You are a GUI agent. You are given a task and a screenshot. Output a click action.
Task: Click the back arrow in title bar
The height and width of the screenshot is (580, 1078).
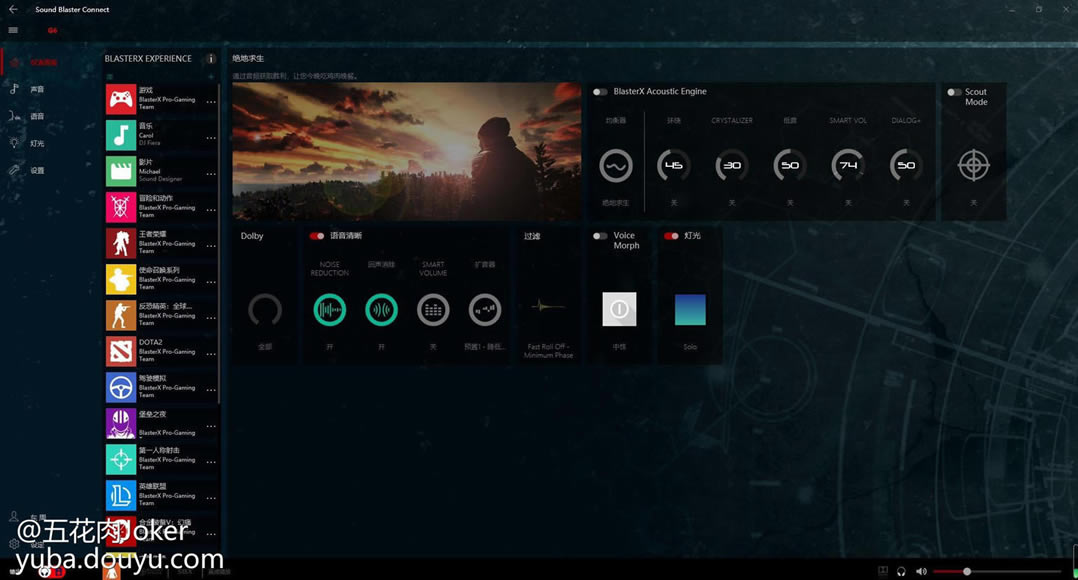(13, 10)
